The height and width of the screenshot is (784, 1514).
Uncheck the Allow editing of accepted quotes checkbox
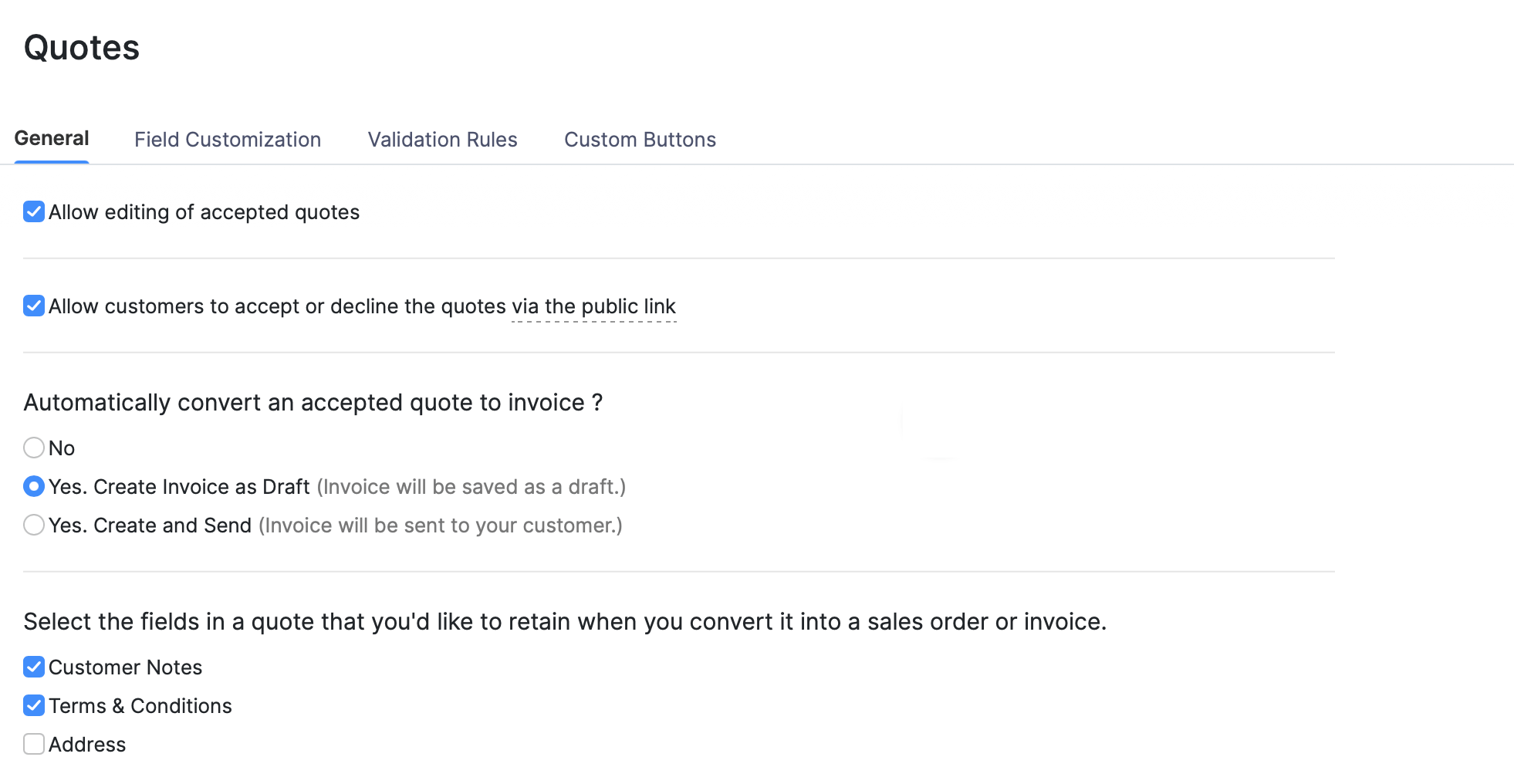coord(34,211)
